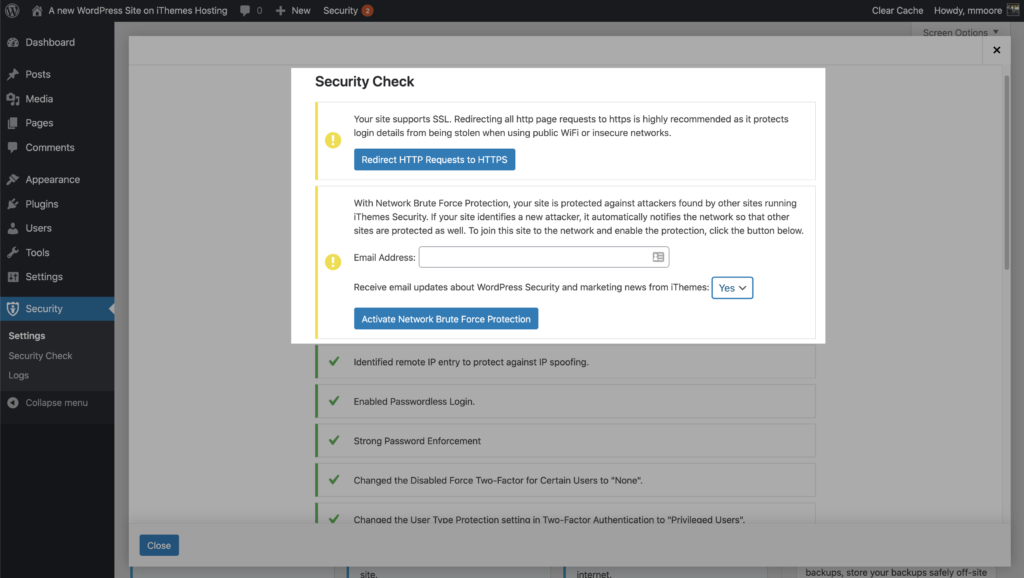The image size is (1024, 578).
Task: Click the home icon for the site
Action: tap(37, 10)
